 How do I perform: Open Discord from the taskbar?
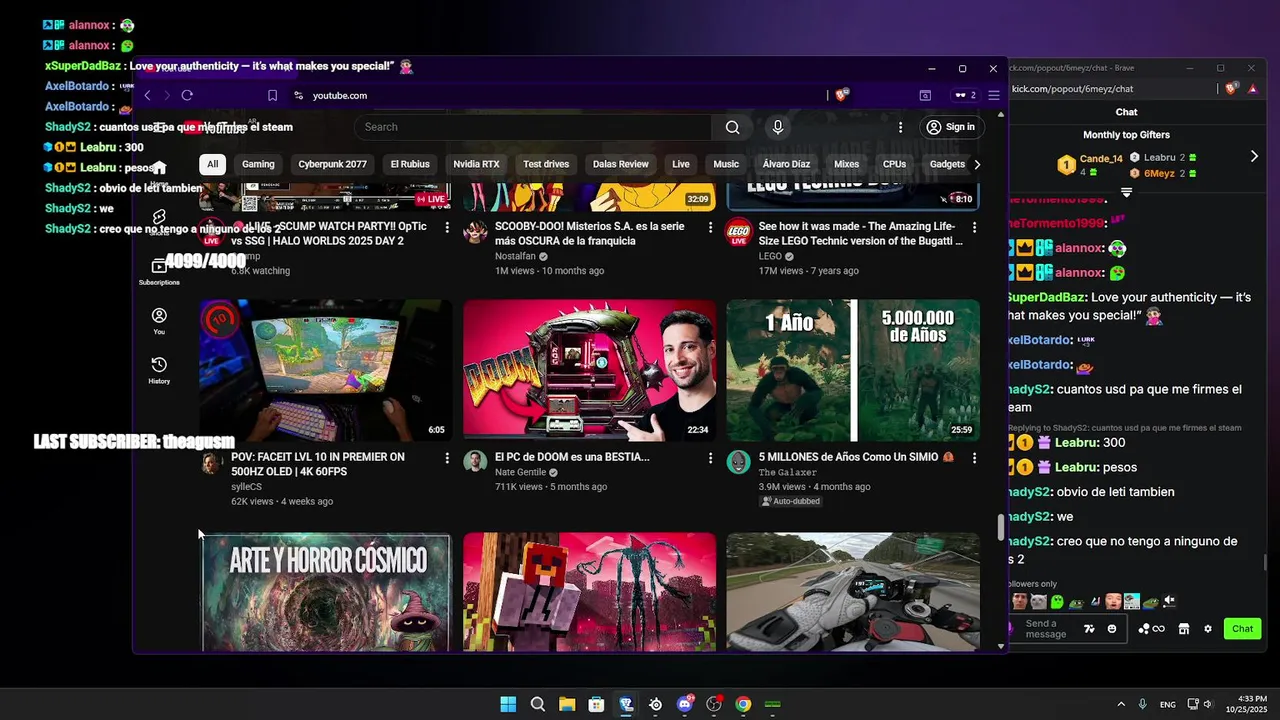(x=685, y=704)
